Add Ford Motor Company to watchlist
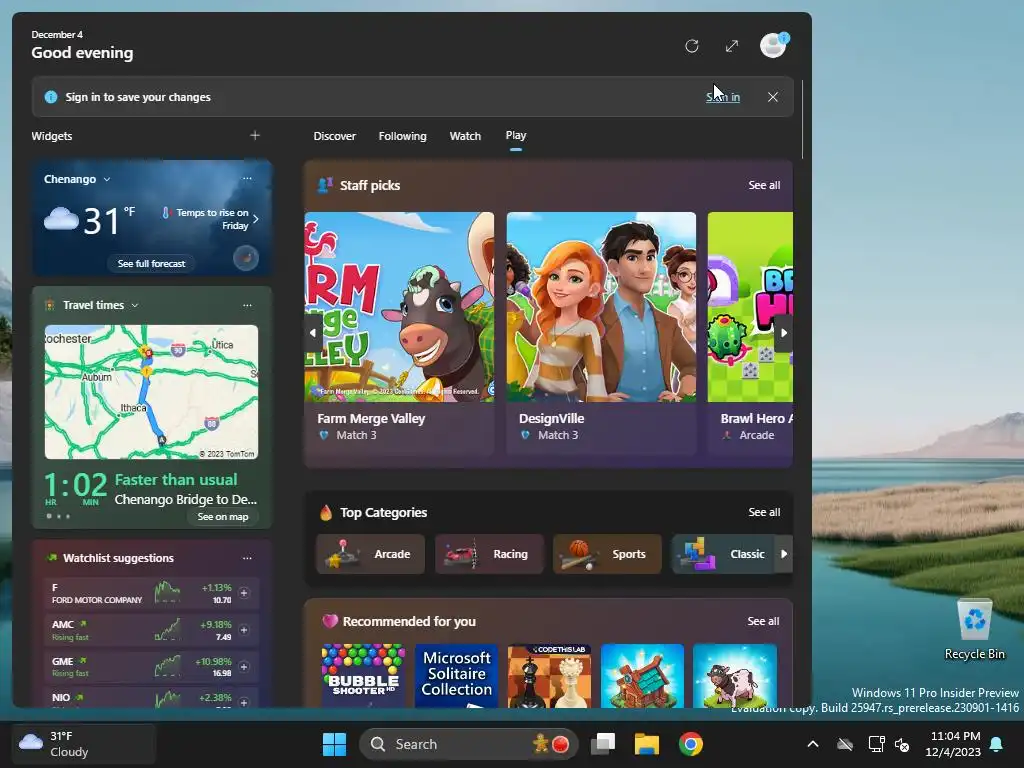 tap(244, 593)
